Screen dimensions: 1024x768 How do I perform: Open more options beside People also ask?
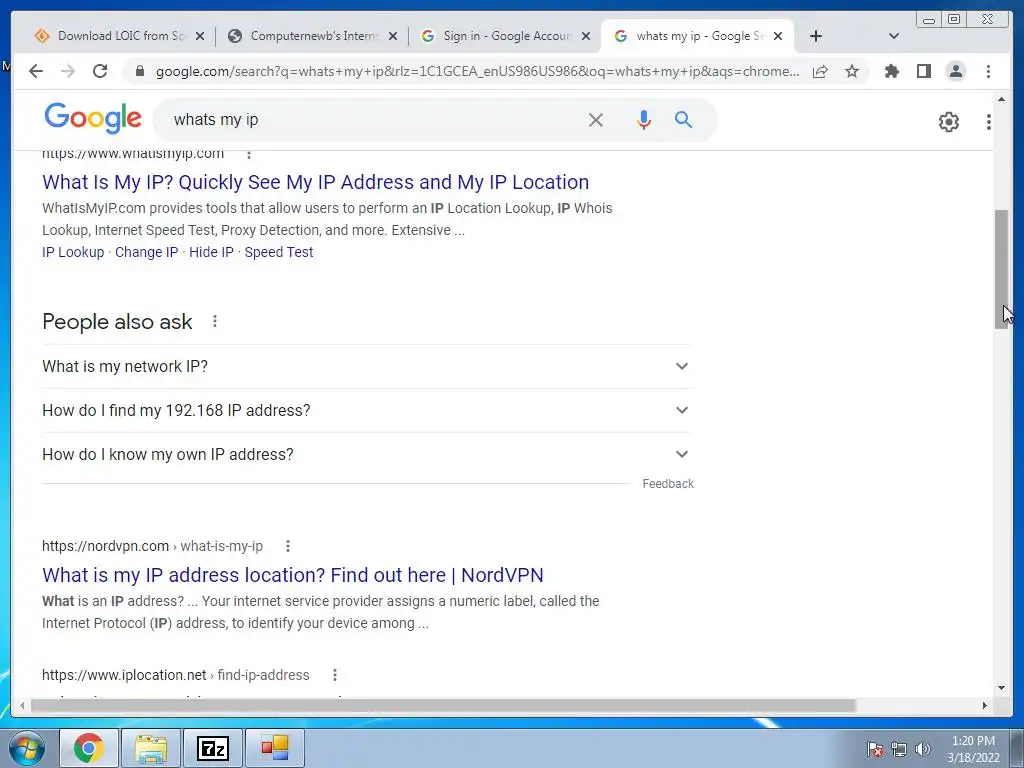[215, 321]
